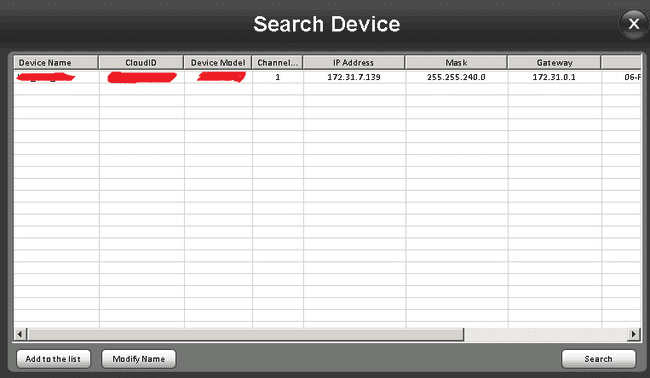
Task: Click the IP Address column header
Action: click(x=354, y=63)
